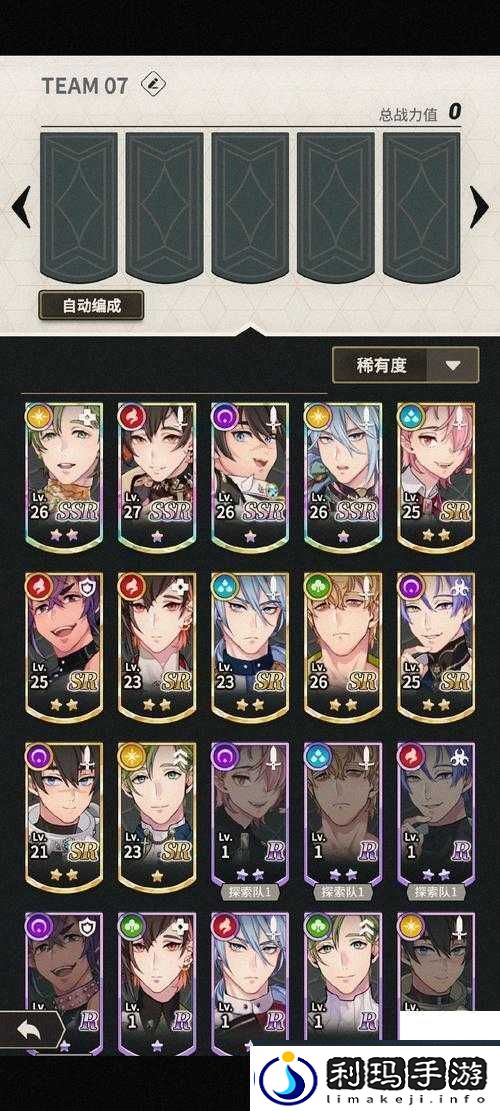Viewport: 500px width, 1111px height.
Task: Tap the back arrow icon at bottom left
Action: [30, 1030]
